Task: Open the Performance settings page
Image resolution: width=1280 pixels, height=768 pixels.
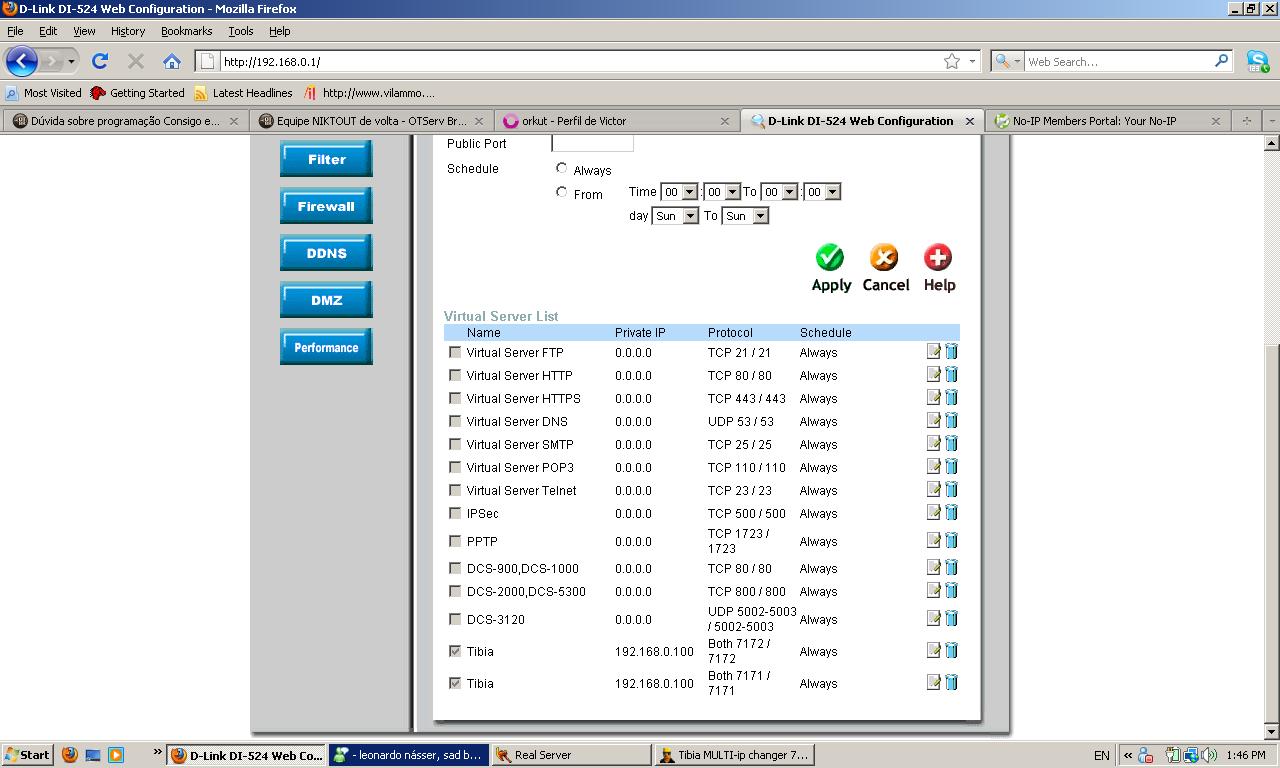Action: 326,347
